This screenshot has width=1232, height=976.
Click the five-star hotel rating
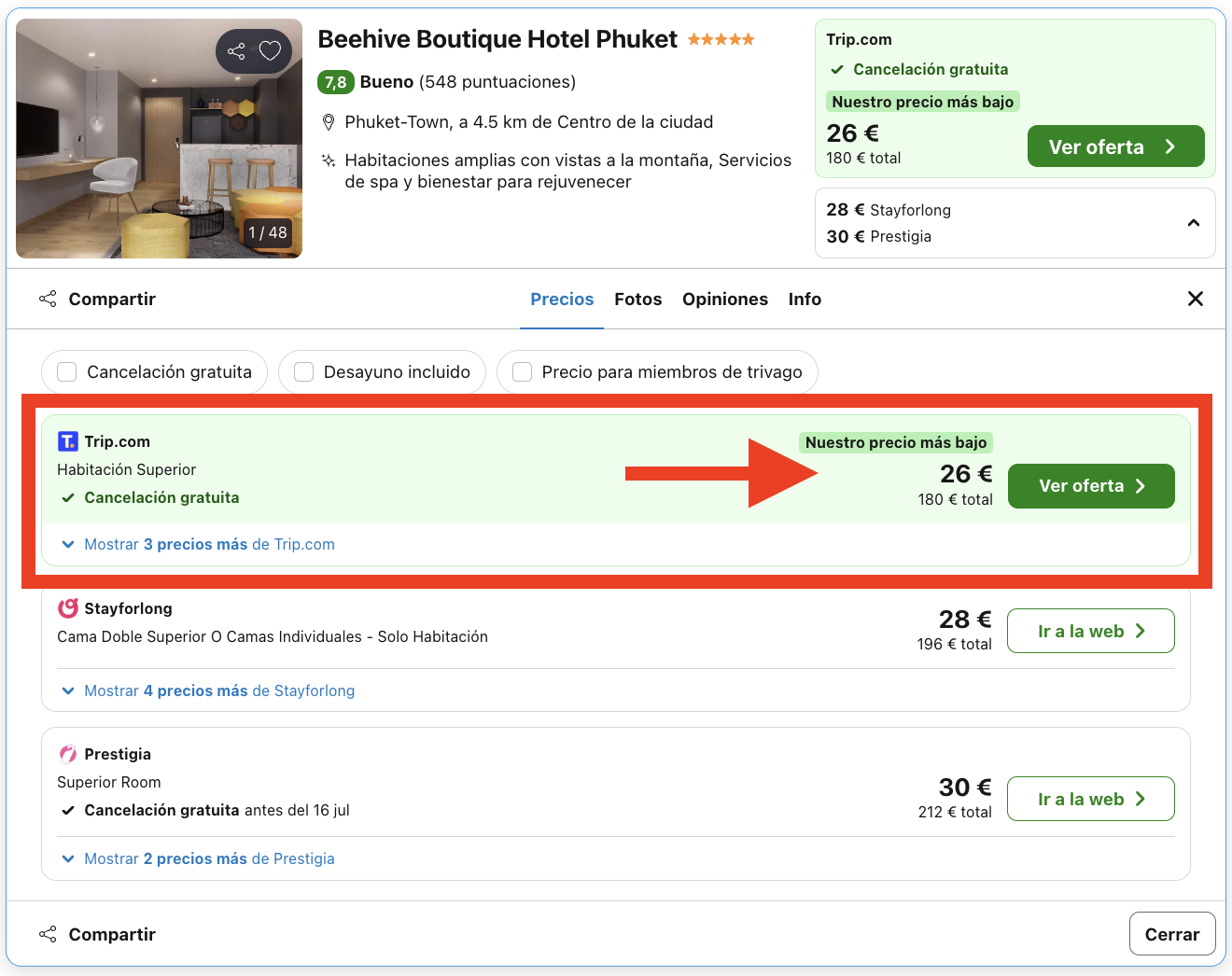click(x=721, y=39)
